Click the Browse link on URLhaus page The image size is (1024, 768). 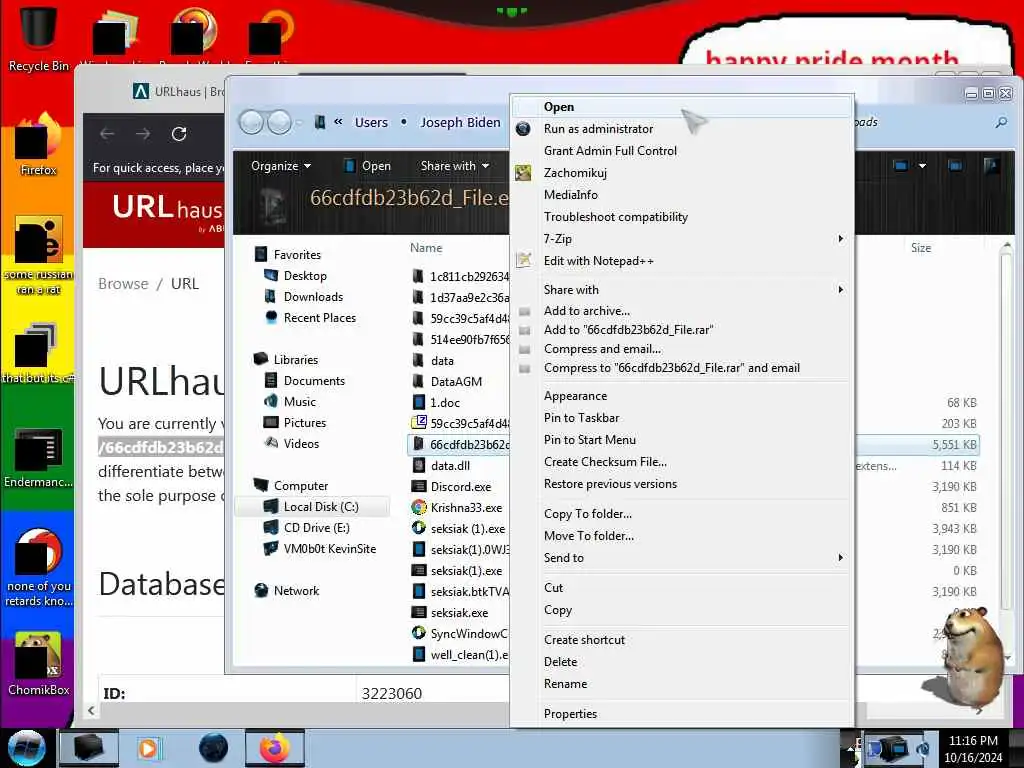(x=123, y=283)
